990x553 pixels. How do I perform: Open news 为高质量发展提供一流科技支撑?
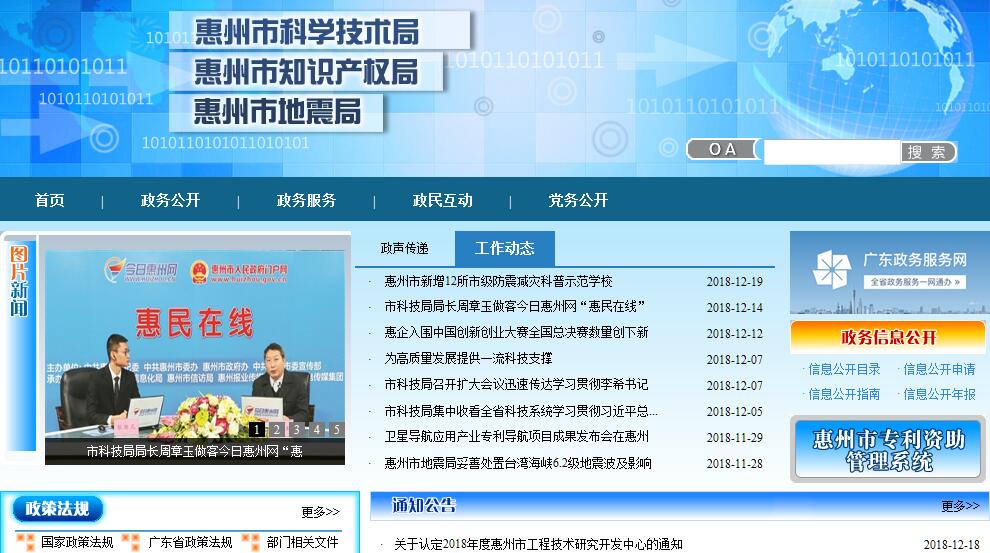click(x=468, y=359)
